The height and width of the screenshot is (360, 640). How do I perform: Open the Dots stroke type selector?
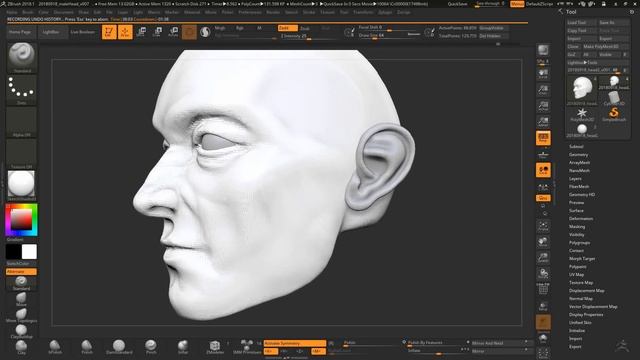pyautogui.click(x=22, y=89)
